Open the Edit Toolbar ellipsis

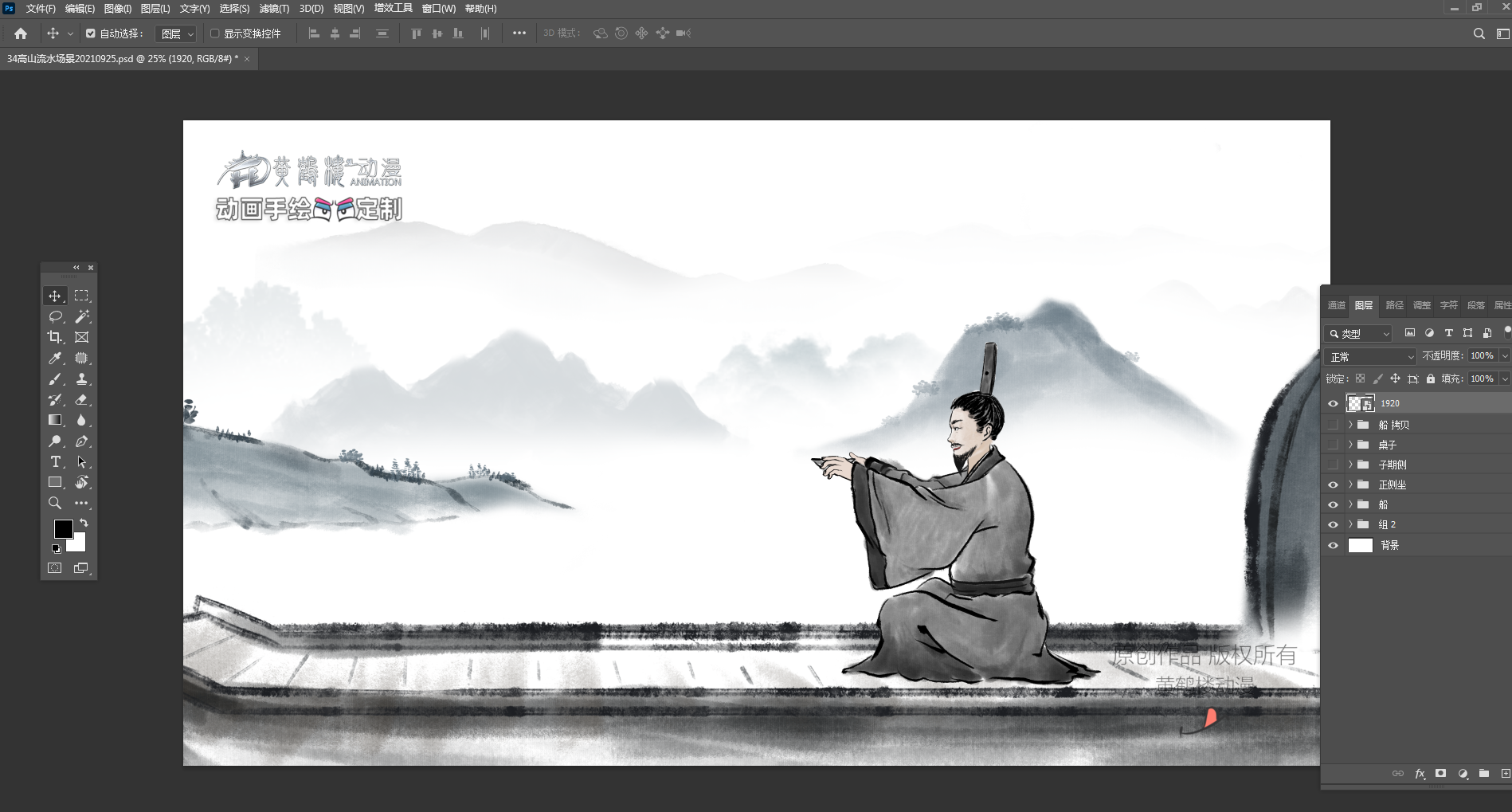coord(81,503)
